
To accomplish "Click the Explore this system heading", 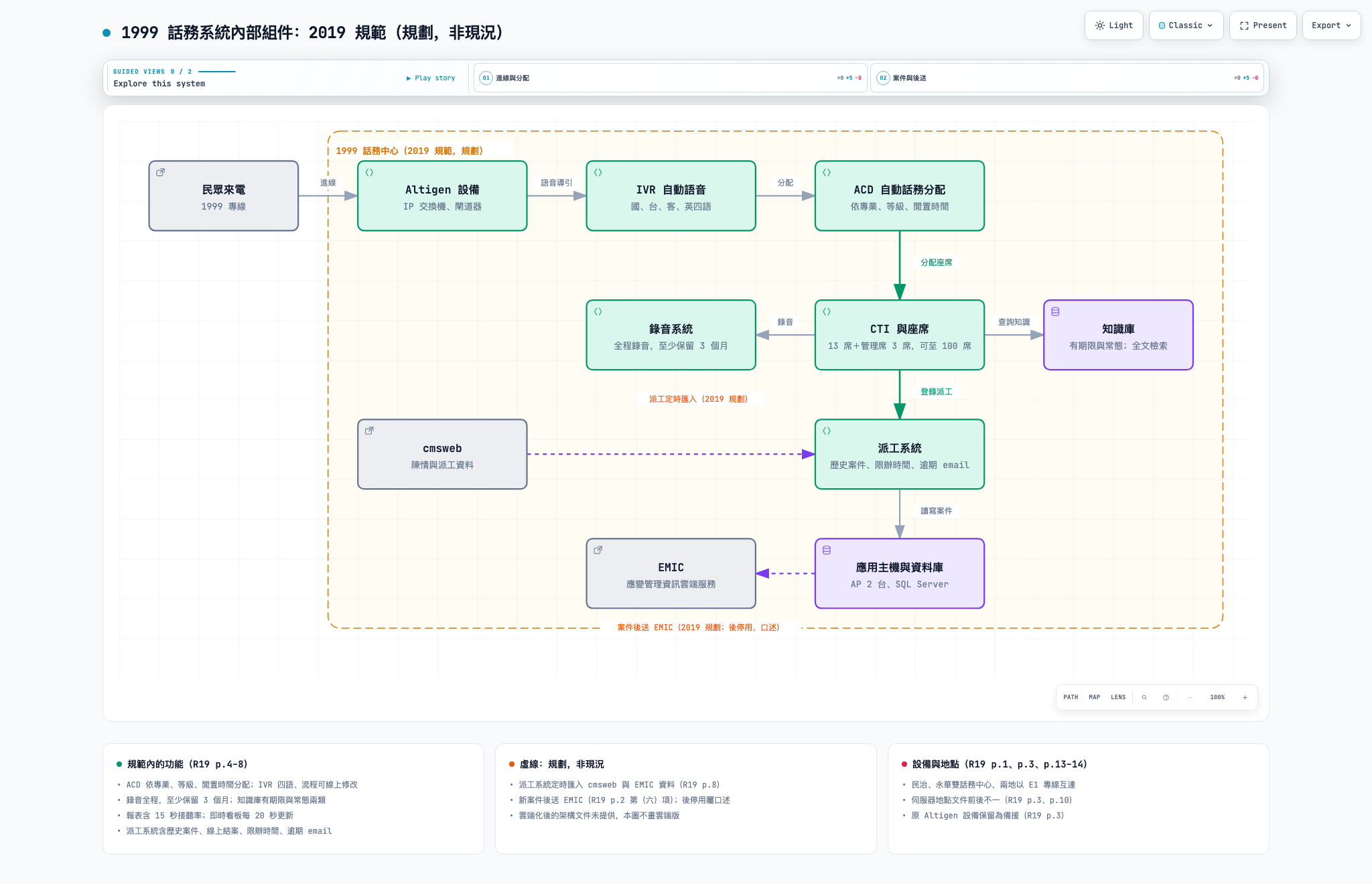I will (x=159, y=84).
